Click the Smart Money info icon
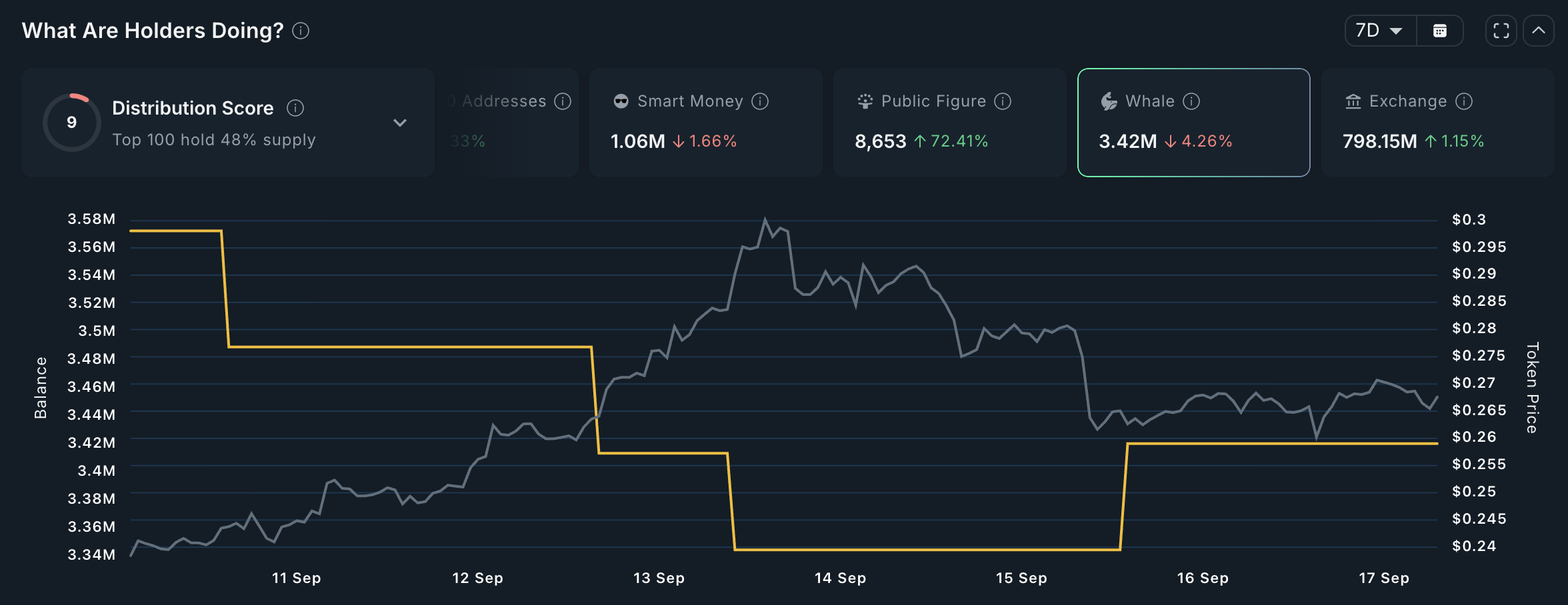 pos(760,101)
